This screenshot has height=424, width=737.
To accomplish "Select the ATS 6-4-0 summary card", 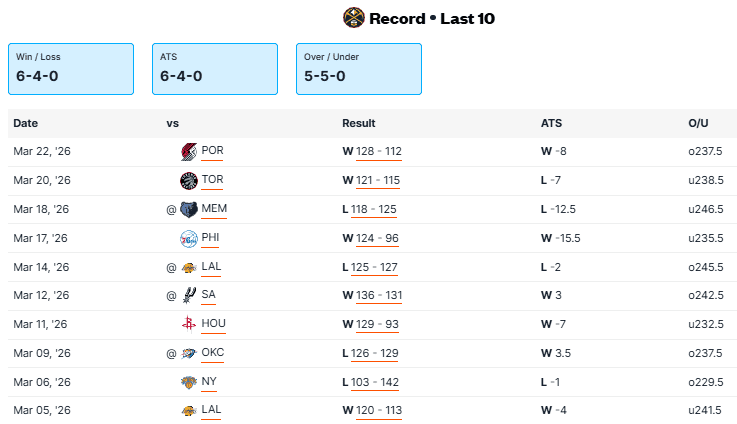I will [215, 68].
